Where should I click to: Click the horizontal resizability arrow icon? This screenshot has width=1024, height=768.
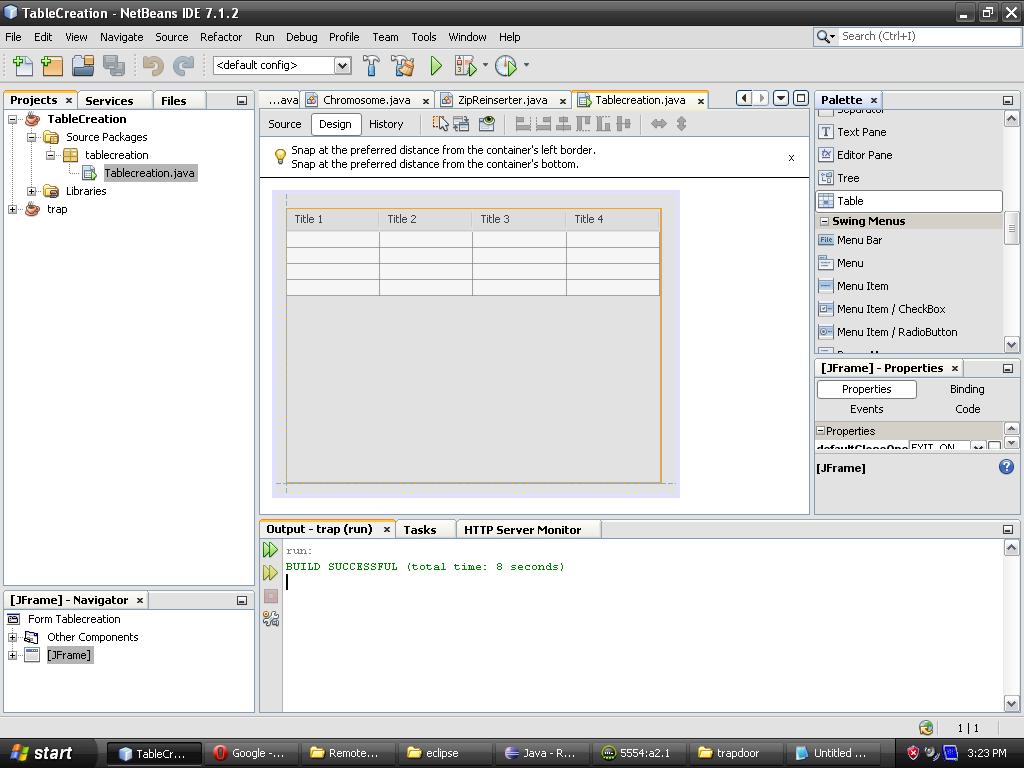coord(658,123)
